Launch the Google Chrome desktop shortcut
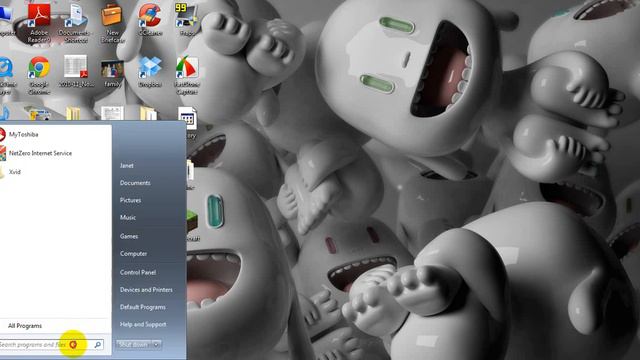The width and height of the screenshot is (640, 360). click(x=39, y=75)
